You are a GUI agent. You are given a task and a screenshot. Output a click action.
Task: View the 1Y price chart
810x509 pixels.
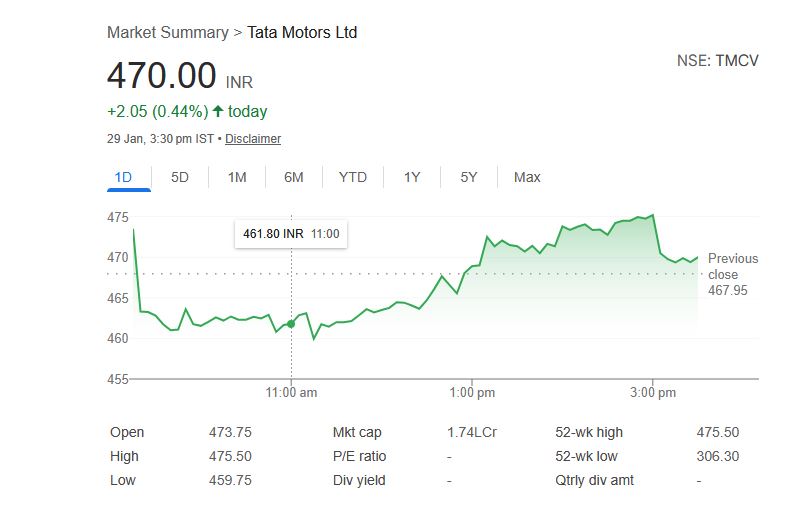(x=412, y=177)
